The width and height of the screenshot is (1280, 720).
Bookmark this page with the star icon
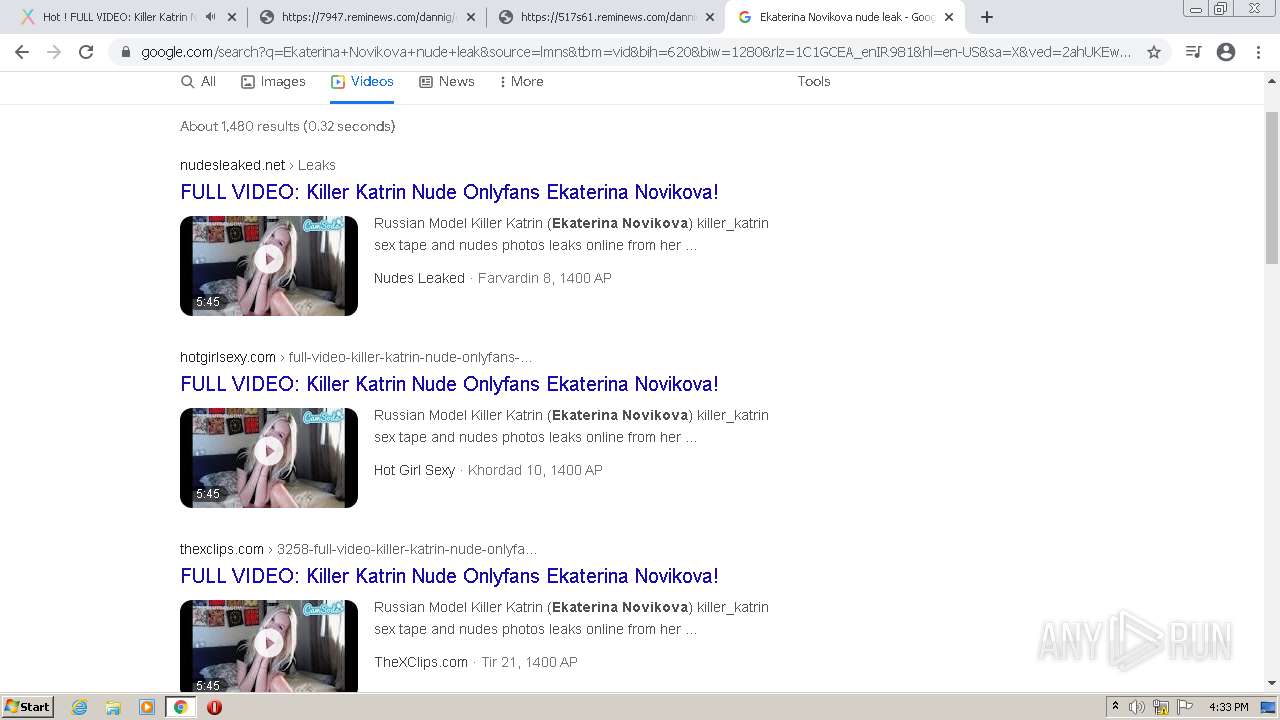(1154, 52)
